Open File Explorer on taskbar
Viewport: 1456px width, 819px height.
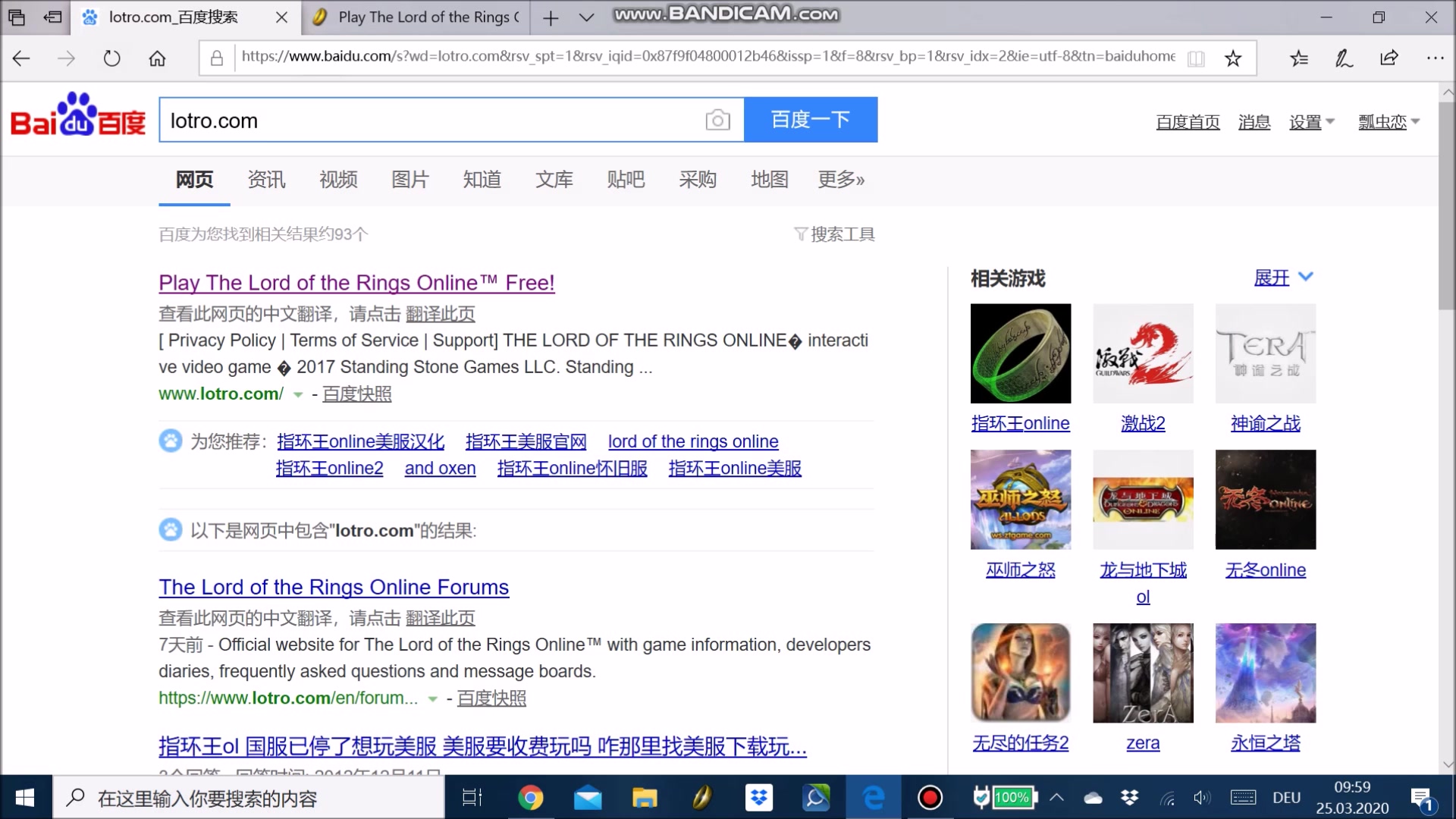point(645,798)
